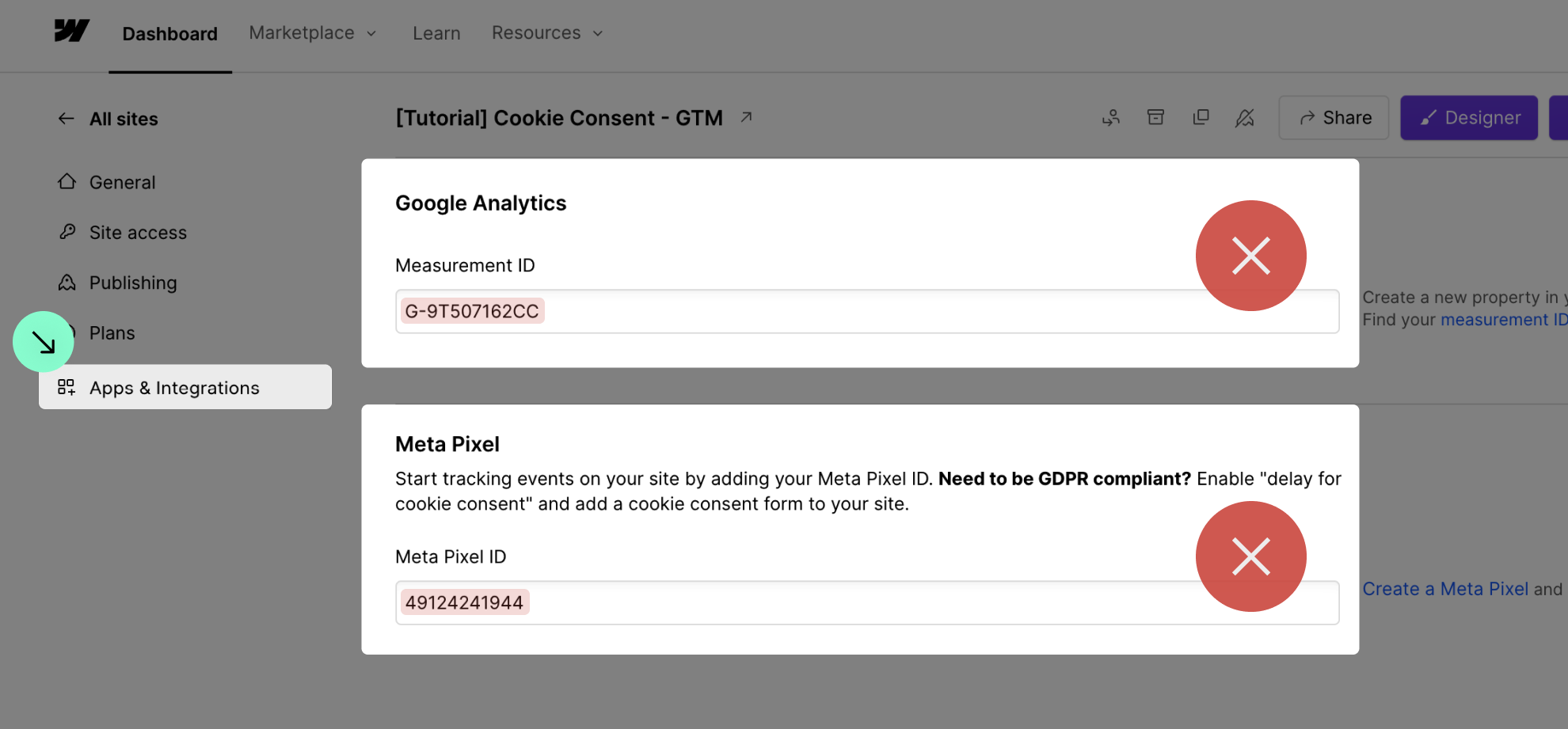Click the Webflow logo icon
Viewport: 1568px width, 729px height.
pyautogui.click(x=71, y=32)
